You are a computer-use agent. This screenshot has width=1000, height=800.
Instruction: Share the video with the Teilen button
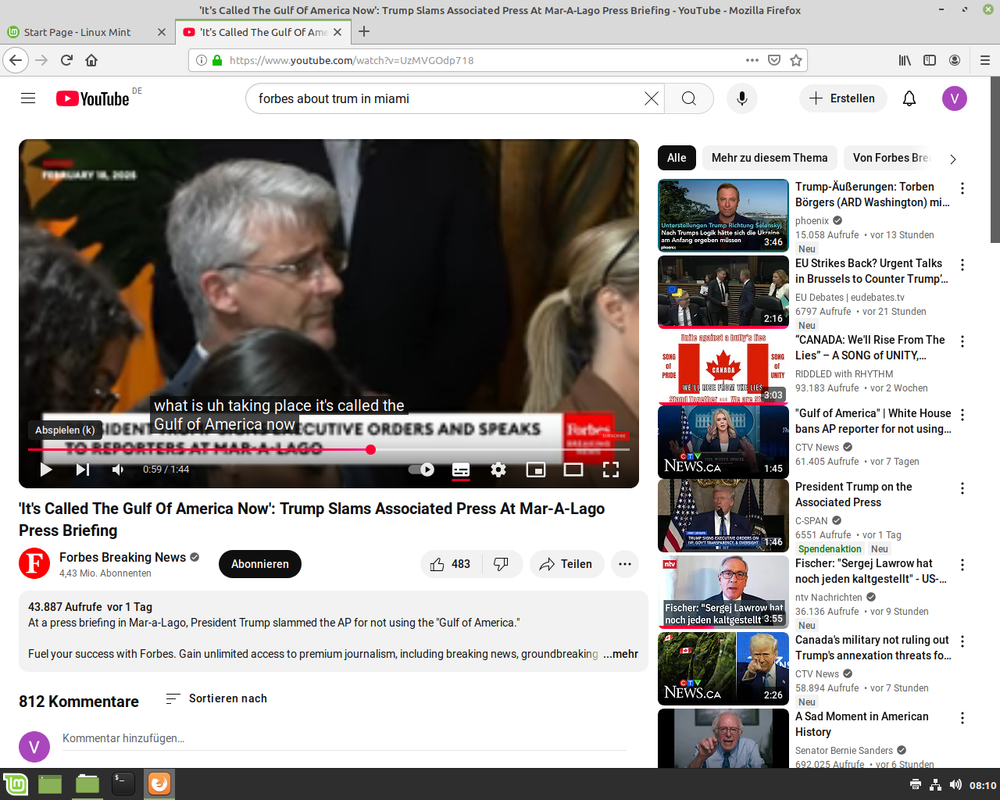566,564
